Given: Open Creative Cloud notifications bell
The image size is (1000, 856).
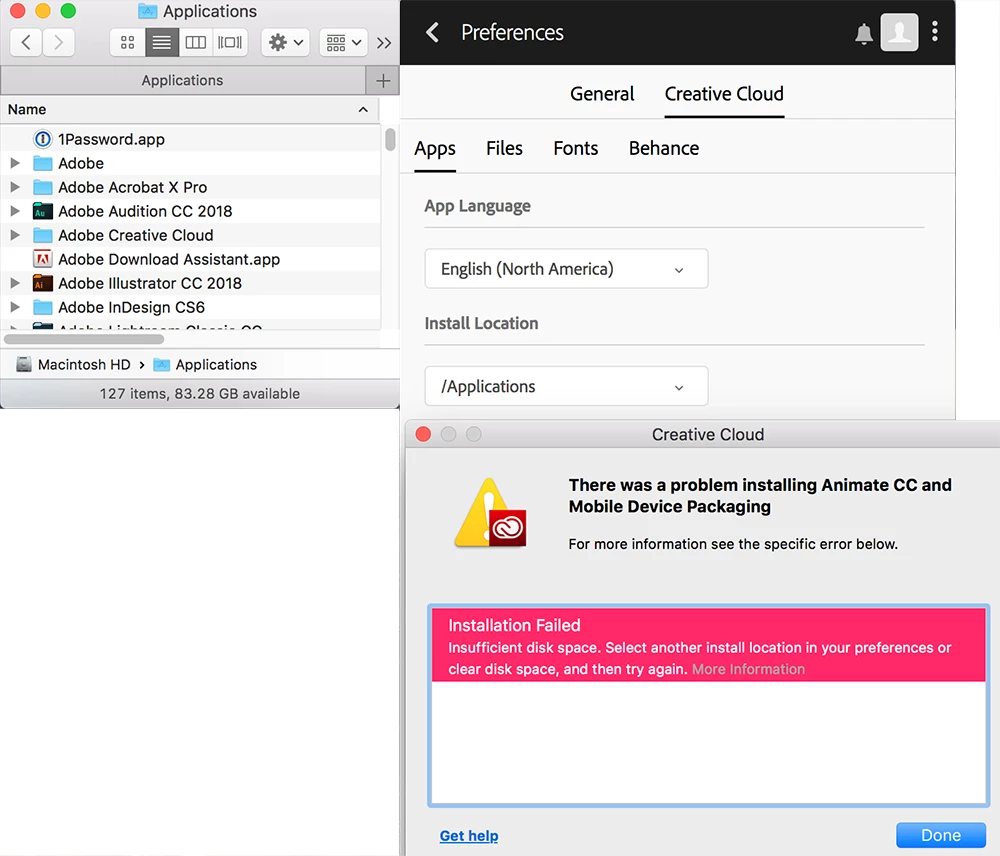Looking at the screenshot, I should click(x=864, y=33).
